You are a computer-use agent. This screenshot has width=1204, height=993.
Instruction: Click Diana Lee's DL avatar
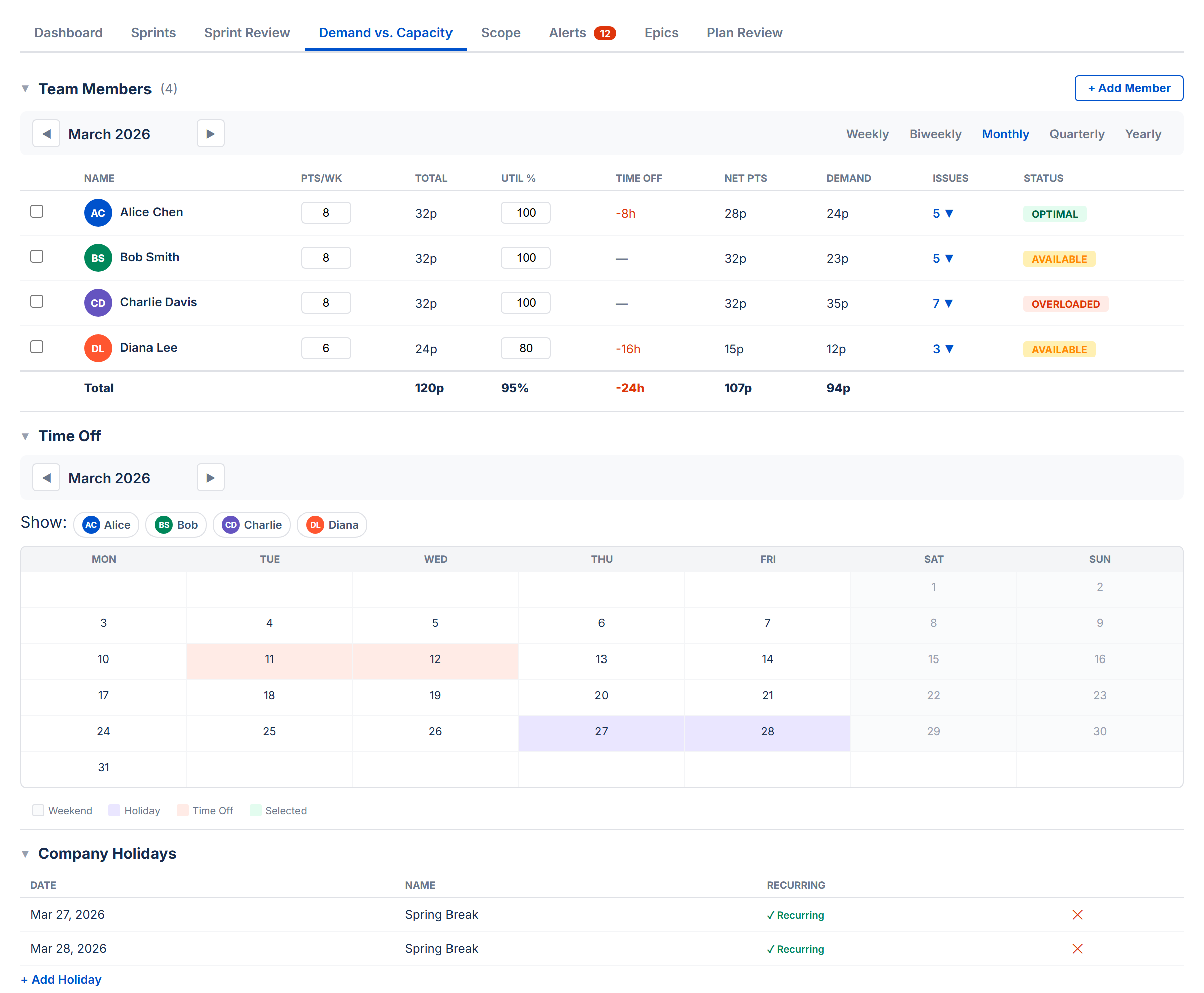98,349
